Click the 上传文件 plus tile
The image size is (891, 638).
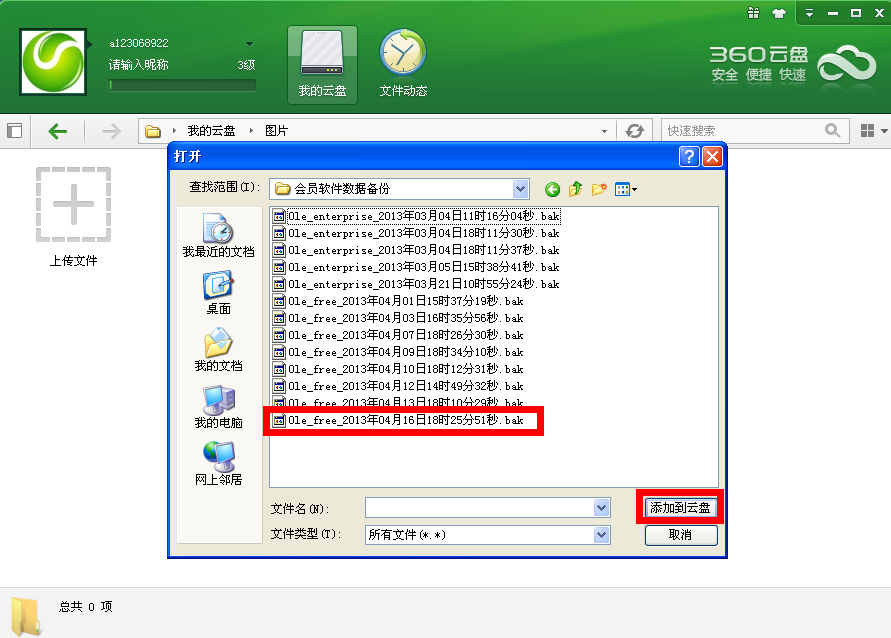pos(73,205)
